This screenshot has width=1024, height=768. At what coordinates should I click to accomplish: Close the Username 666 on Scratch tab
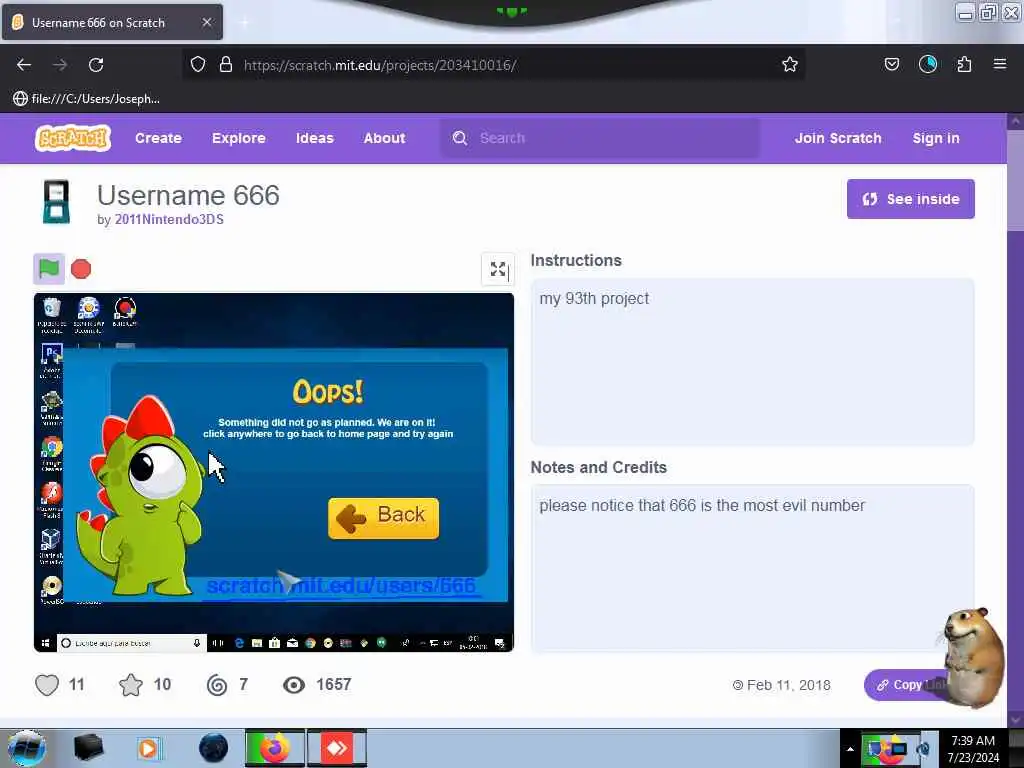207,22
